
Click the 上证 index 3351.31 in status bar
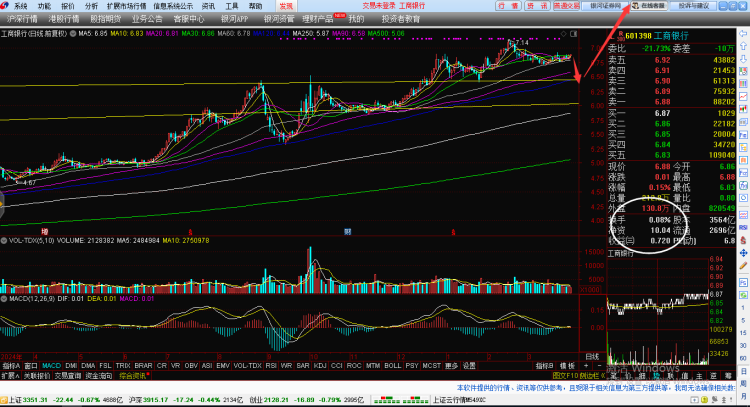tap(35, 400)
